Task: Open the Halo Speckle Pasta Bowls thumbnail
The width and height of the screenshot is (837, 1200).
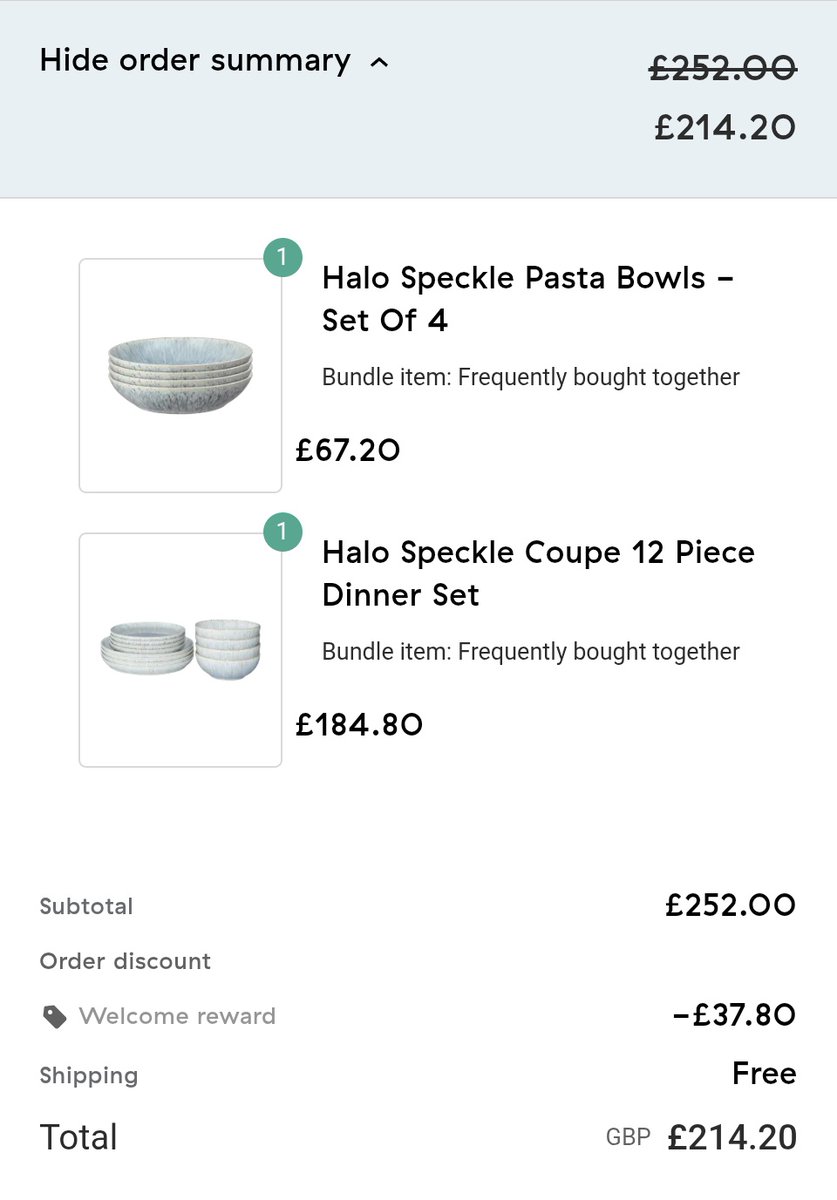Action: [180, 375]
